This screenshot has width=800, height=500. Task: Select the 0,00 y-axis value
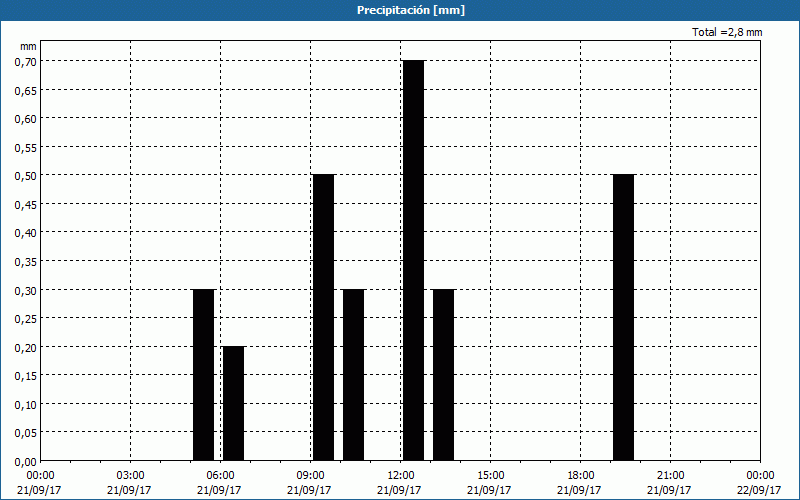click(x=26, y=462)
